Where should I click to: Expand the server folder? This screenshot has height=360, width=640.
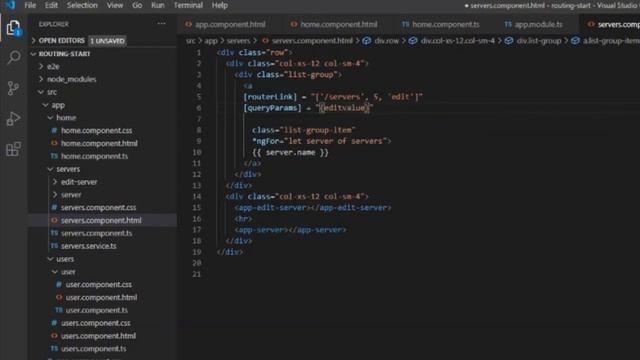pyautogui.click(x=71, y=195)
